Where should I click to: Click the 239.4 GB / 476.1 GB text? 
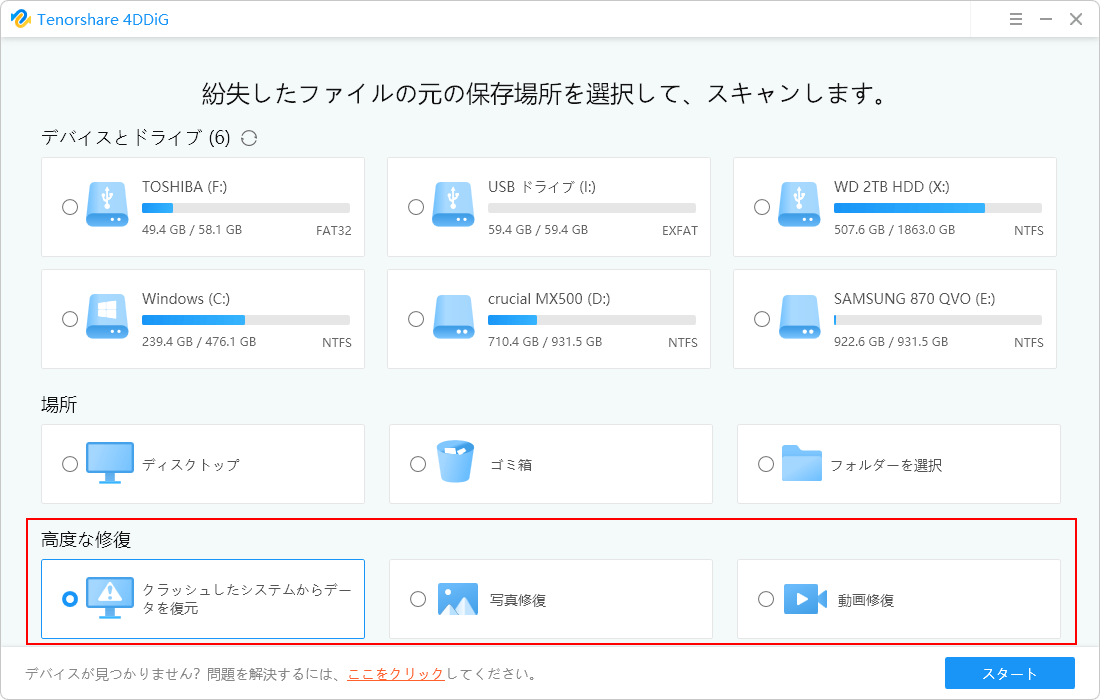[x=199, y=342]
